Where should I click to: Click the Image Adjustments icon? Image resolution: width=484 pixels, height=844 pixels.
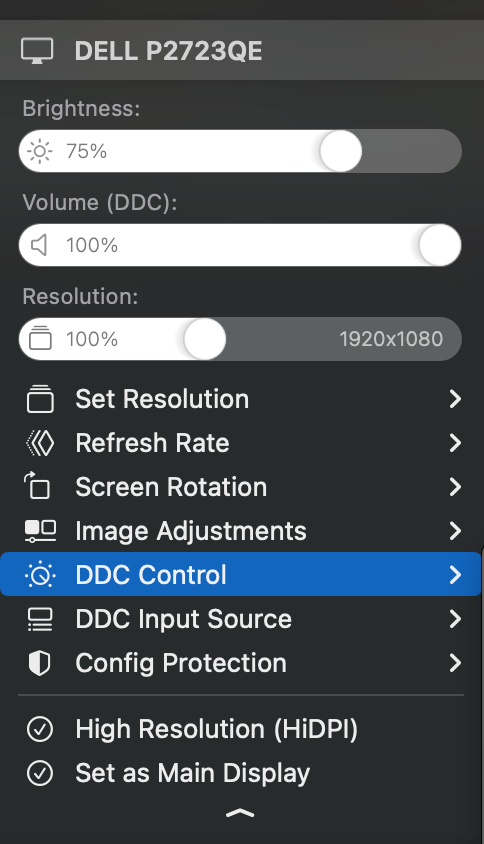(40, 531)
